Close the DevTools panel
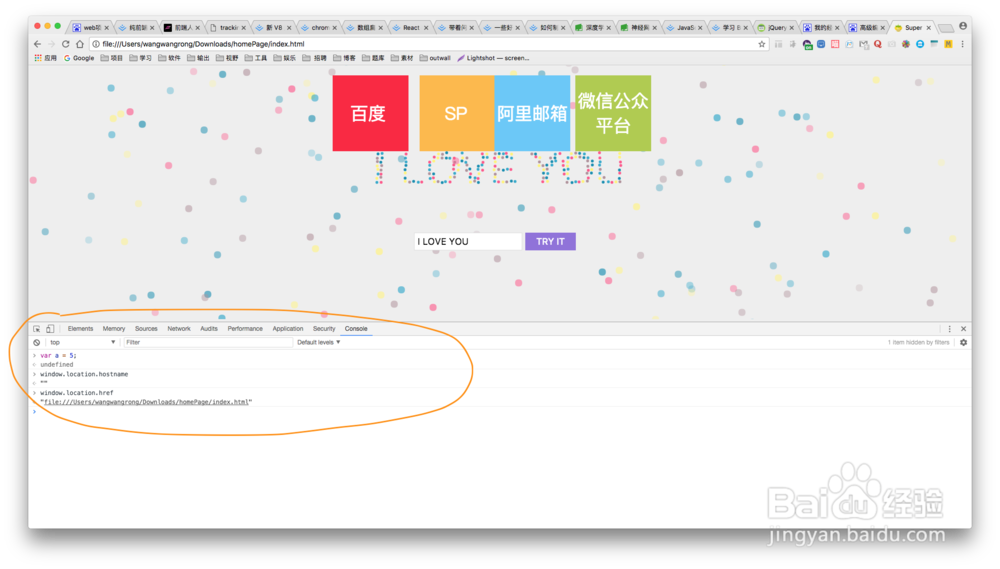Viewport: 1000px width, 569px height. point(964,329)
